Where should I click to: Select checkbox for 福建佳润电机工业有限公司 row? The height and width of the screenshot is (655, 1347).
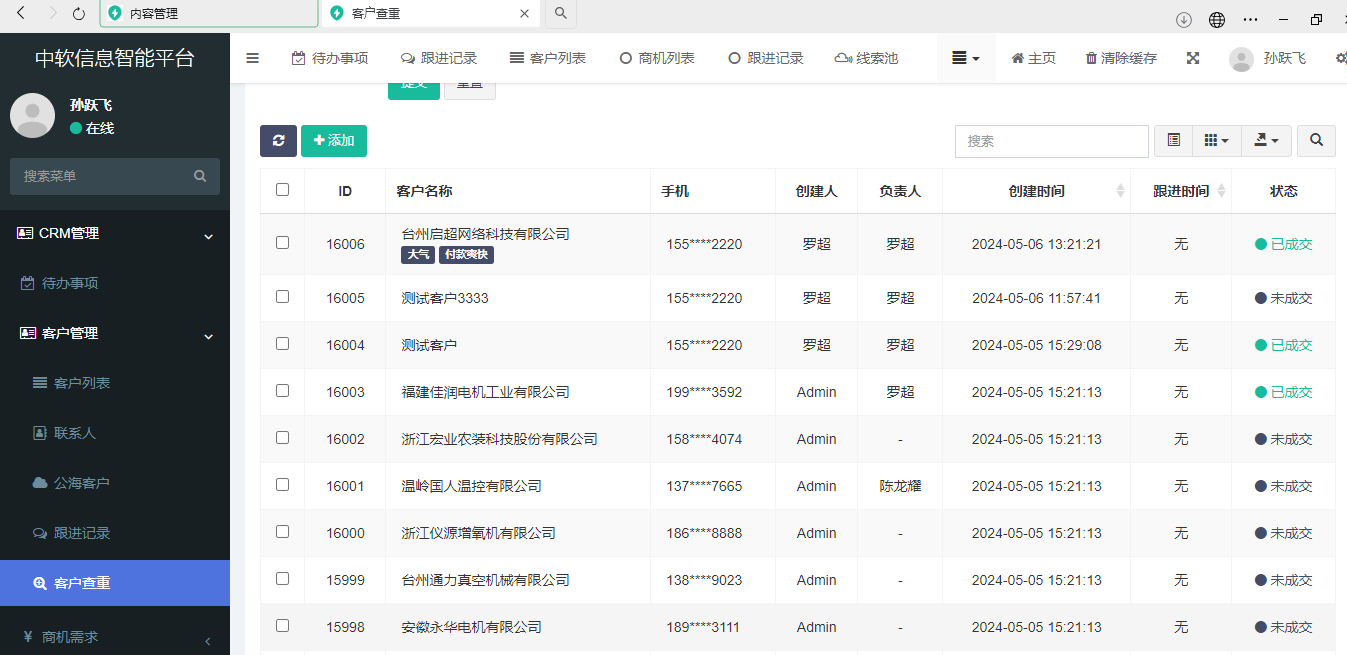282,391
